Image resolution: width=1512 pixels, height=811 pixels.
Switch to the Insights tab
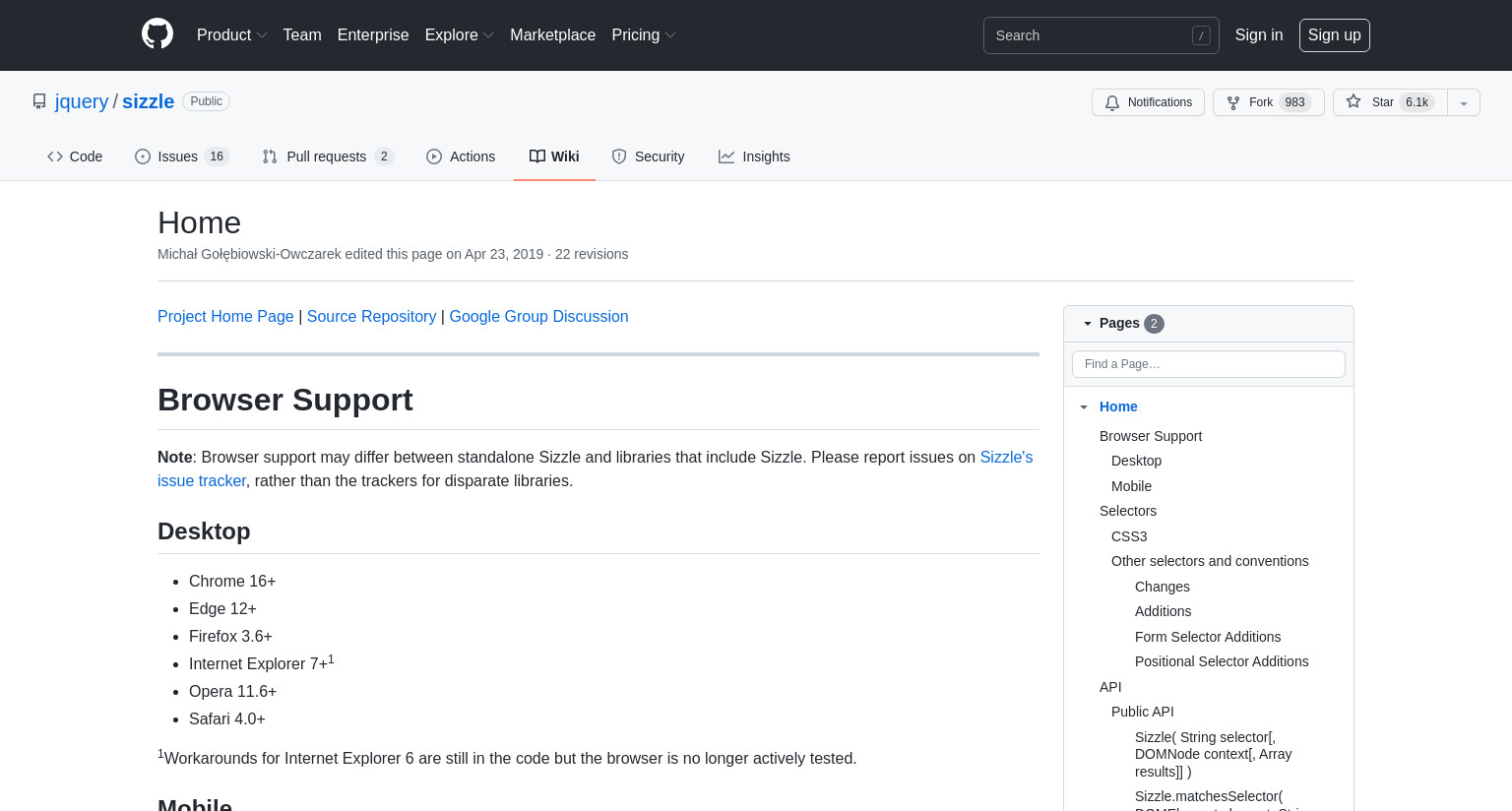(754, 156)
